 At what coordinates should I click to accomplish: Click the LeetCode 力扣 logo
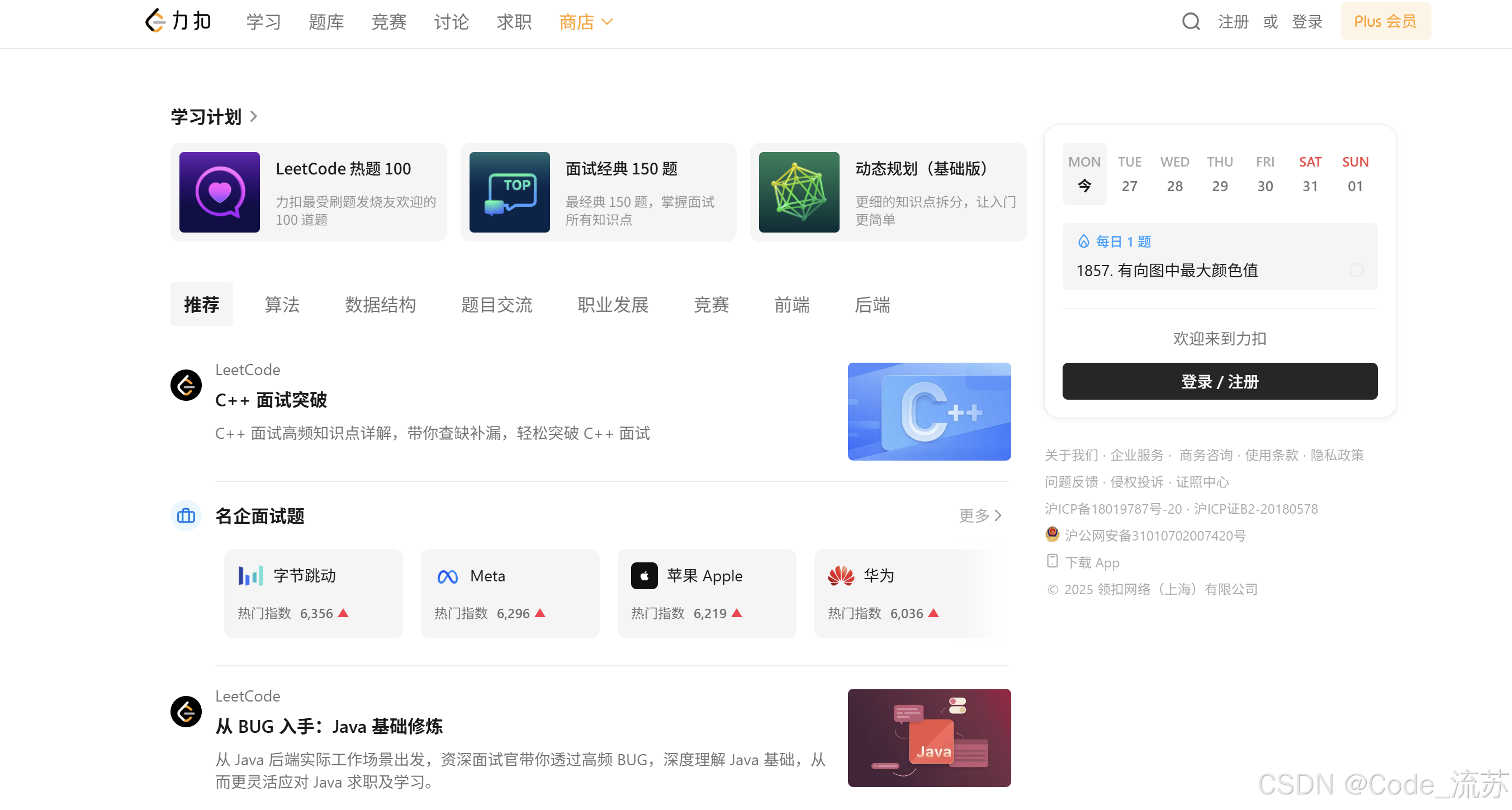178,21
